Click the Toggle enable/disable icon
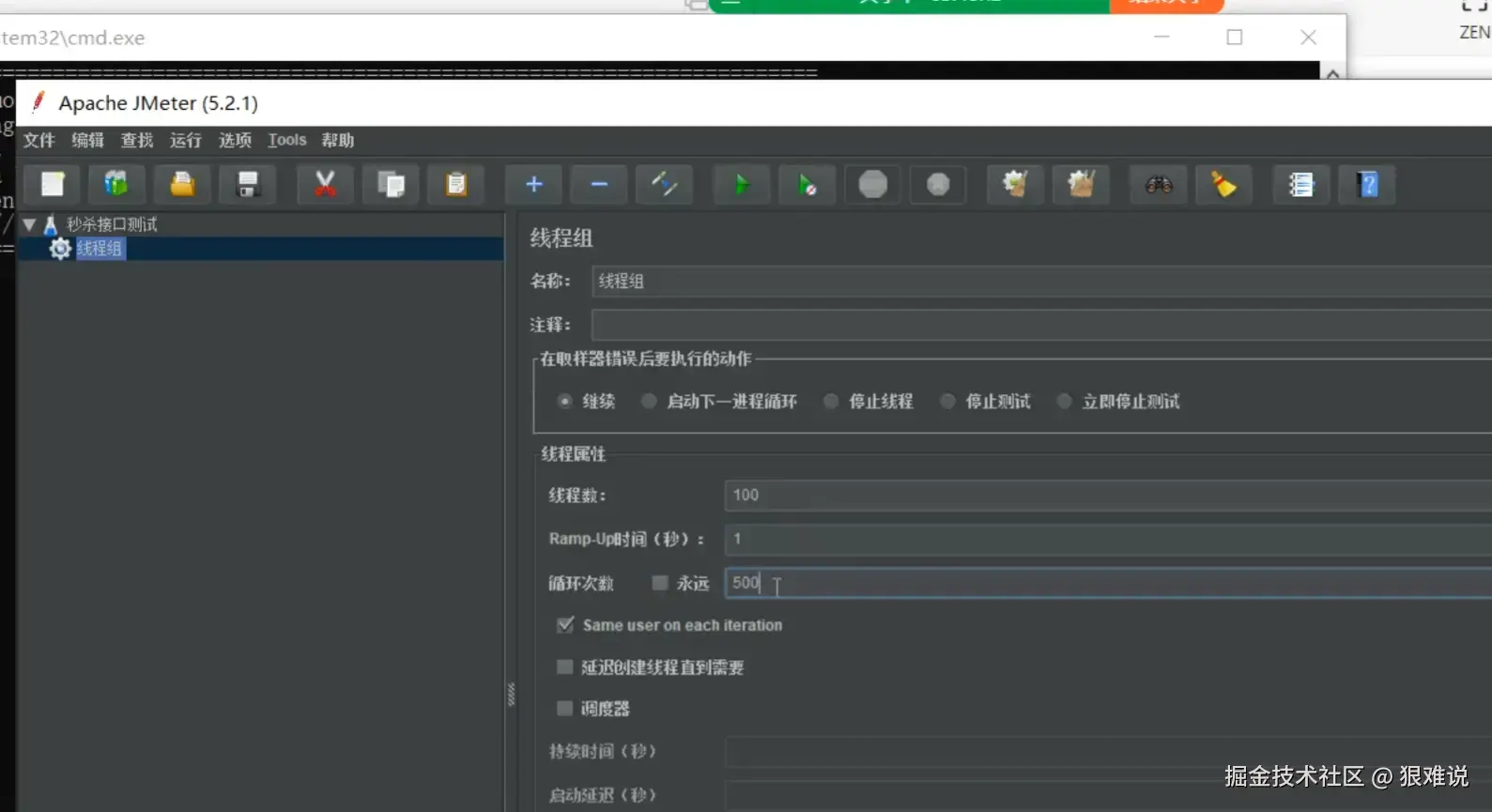The width and height of the screenshot is (1492, 812). (665, 184)
